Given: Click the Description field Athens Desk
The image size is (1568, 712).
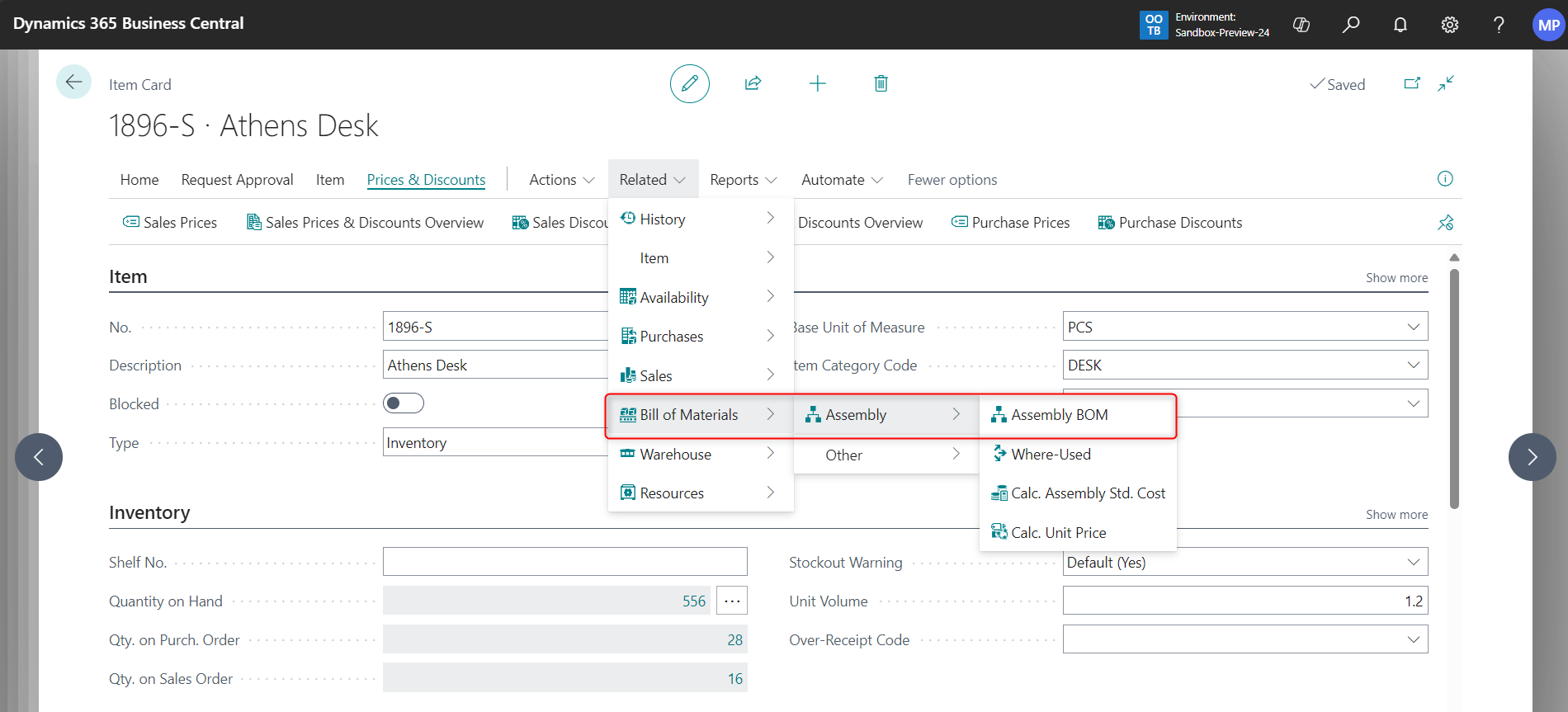Looking at the screenshot, I should (495, 365).
